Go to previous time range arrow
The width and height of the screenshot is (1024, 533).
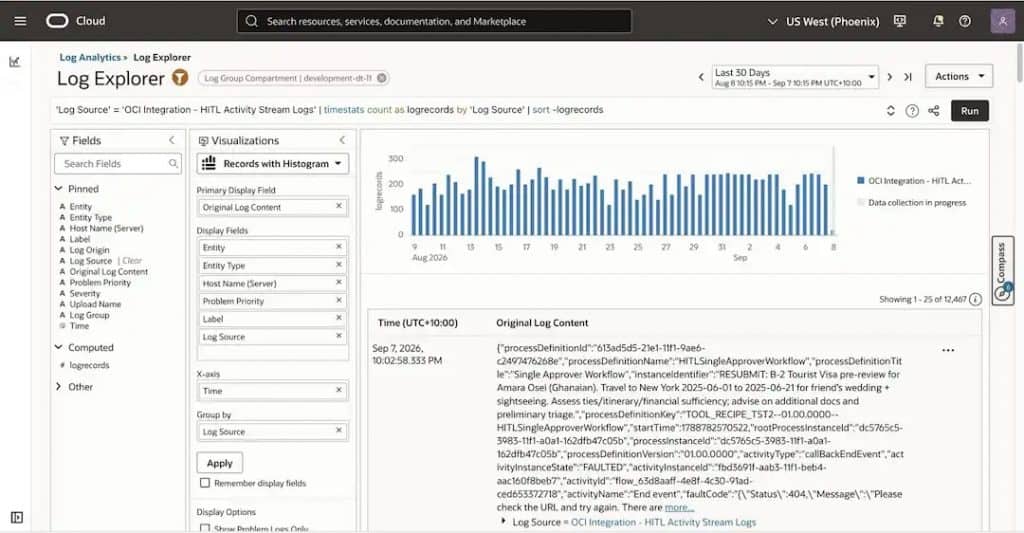(x=701, y=77)
